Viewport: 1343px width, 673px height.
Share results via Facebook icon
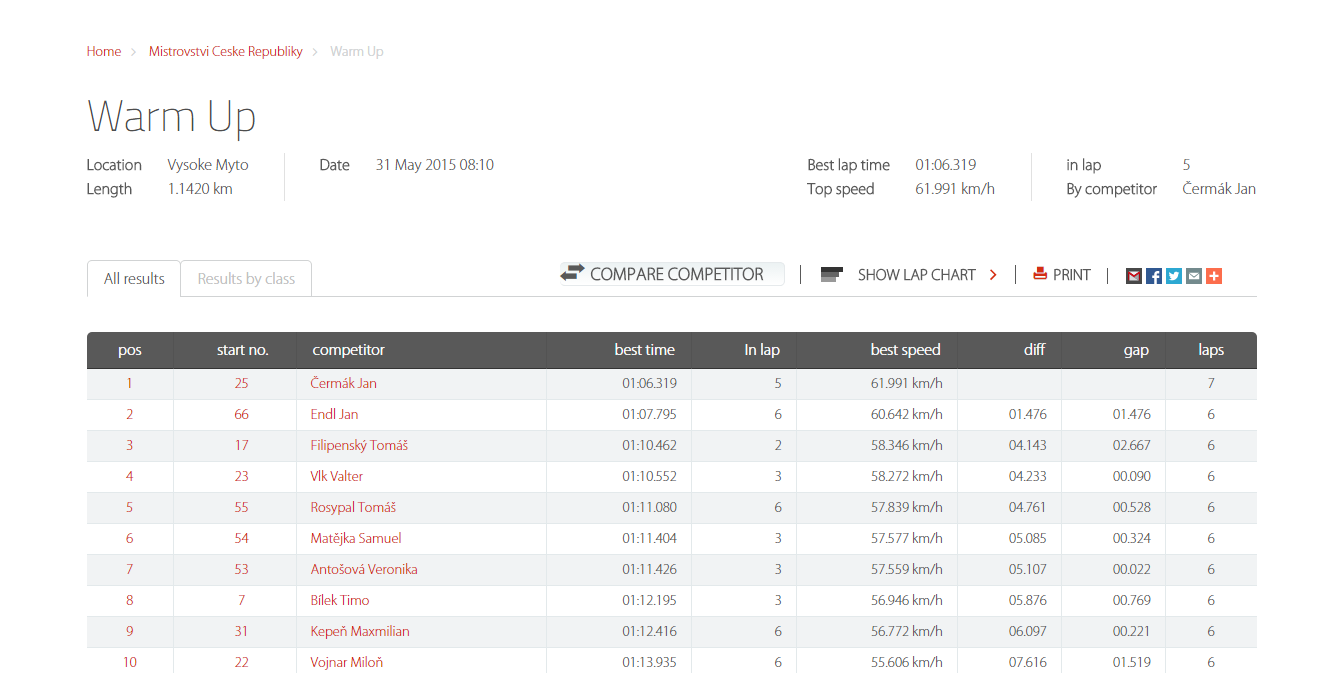tap(1154, 276)
